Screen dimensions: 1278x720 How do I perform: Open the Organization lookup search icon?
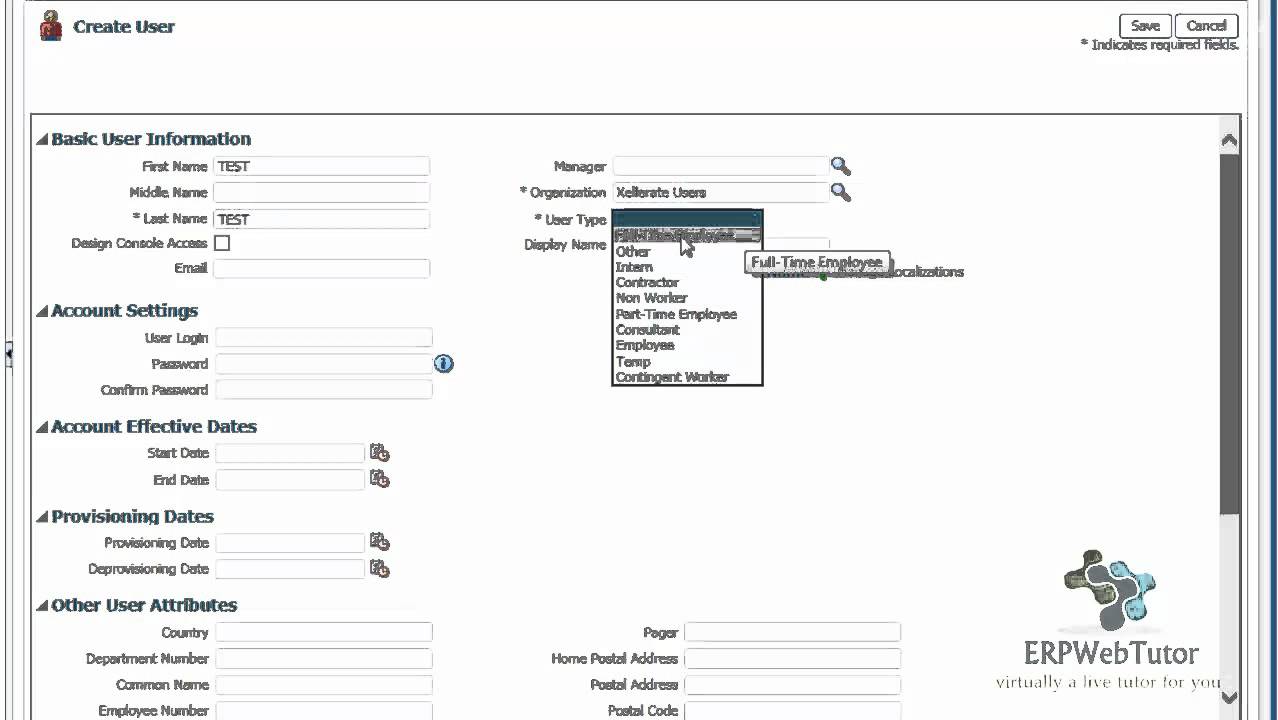click(x=840, y=192)
